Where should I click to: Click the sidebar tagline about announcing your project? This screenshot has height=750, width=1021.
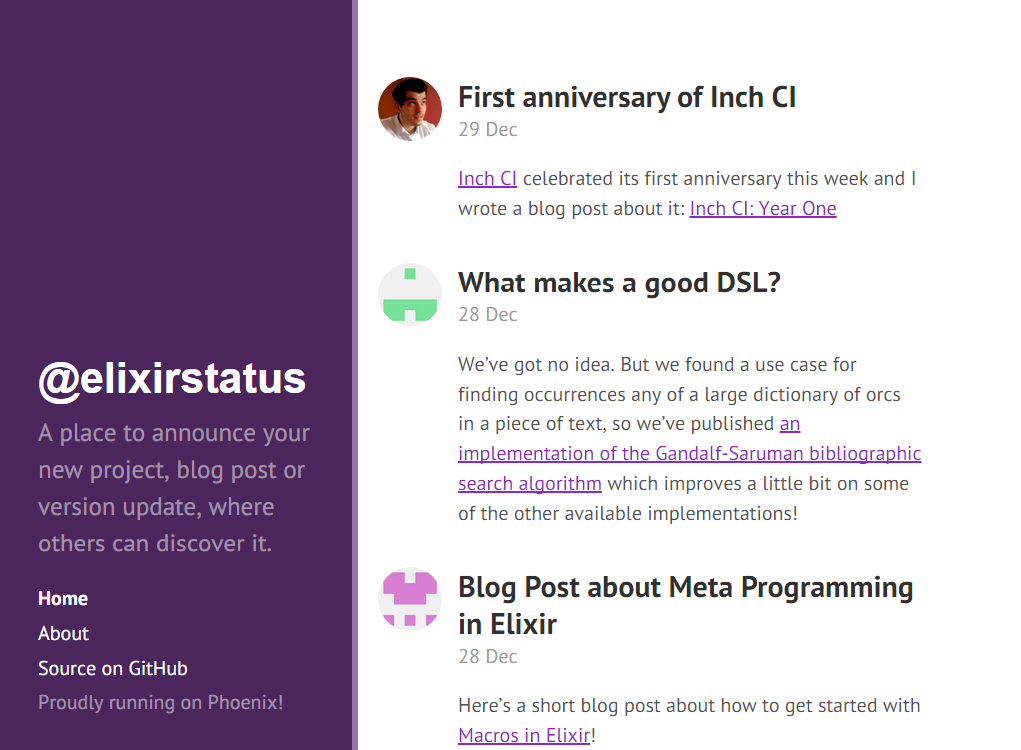pyautogui.click(x=174, y=488)
